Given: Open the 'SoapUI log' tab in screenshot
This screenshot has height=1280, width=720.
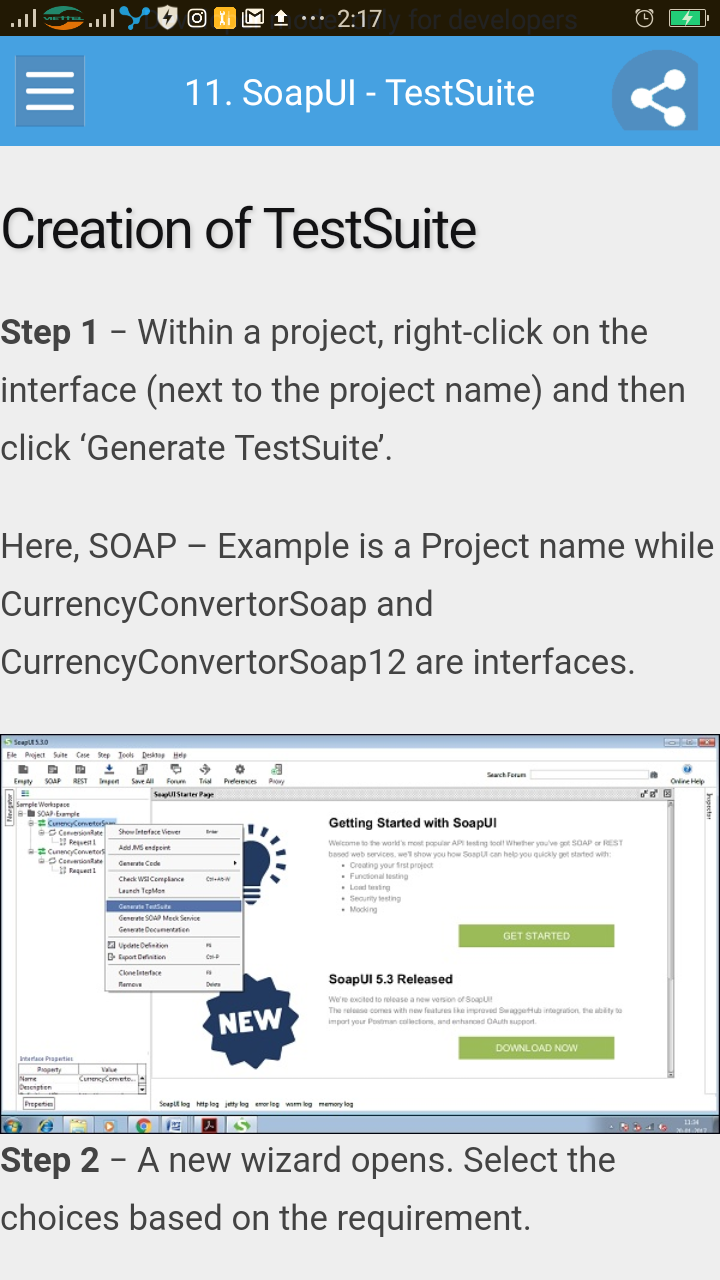Looking at the screenshot, I should [175, 1104].
